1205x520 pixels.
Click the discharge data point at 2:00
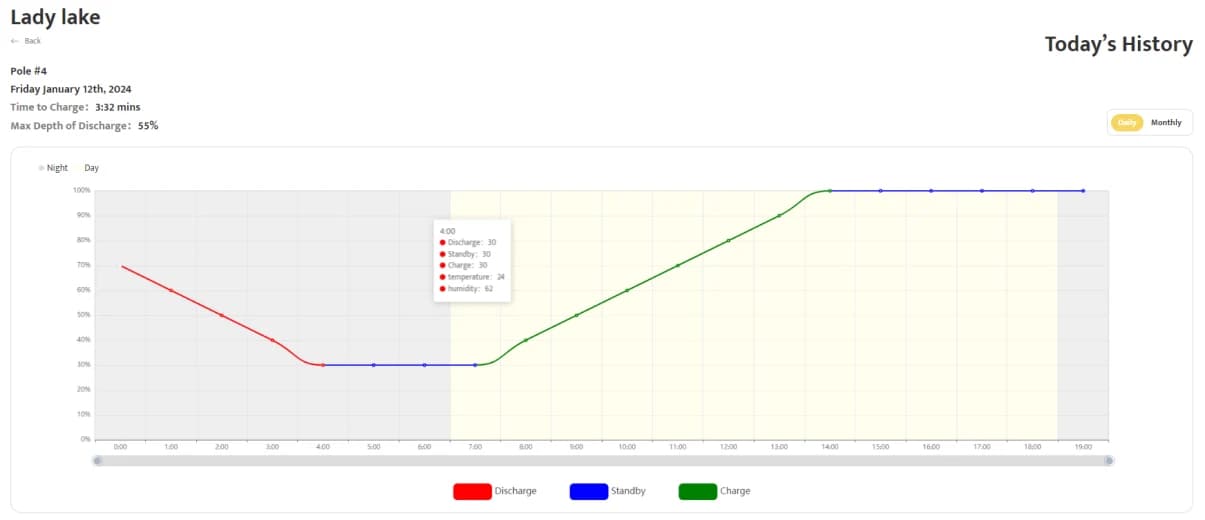point(222,315)
